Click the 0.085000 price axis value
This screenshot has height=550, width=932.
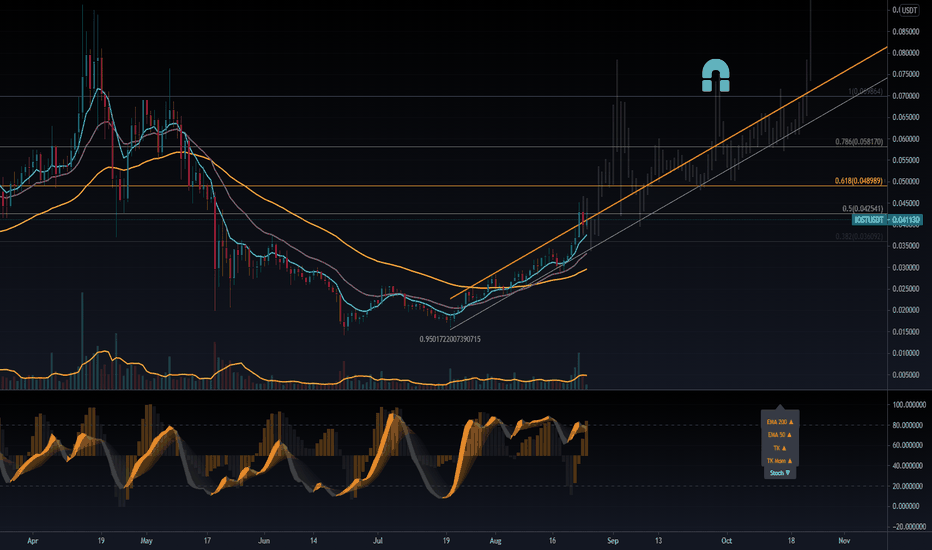(x=905, y=32)
